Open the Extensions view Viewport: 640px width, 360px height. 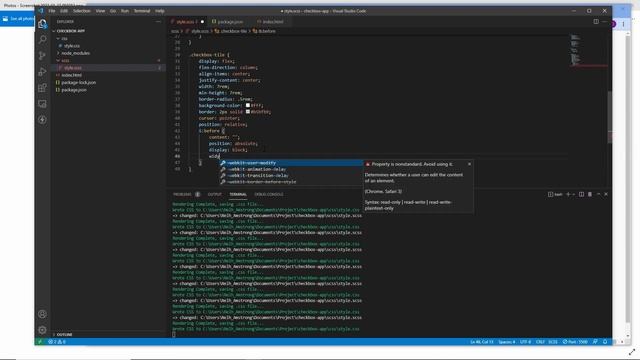(42, 88)
